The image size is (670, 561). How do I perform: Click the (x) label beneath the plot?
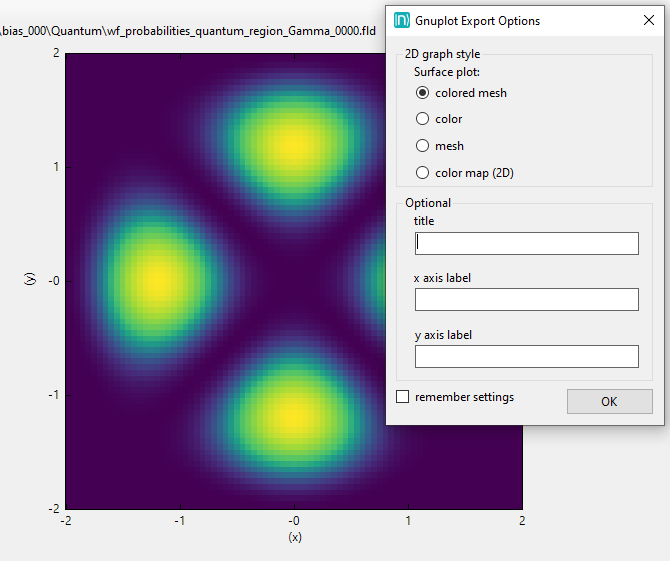(294, 537)
